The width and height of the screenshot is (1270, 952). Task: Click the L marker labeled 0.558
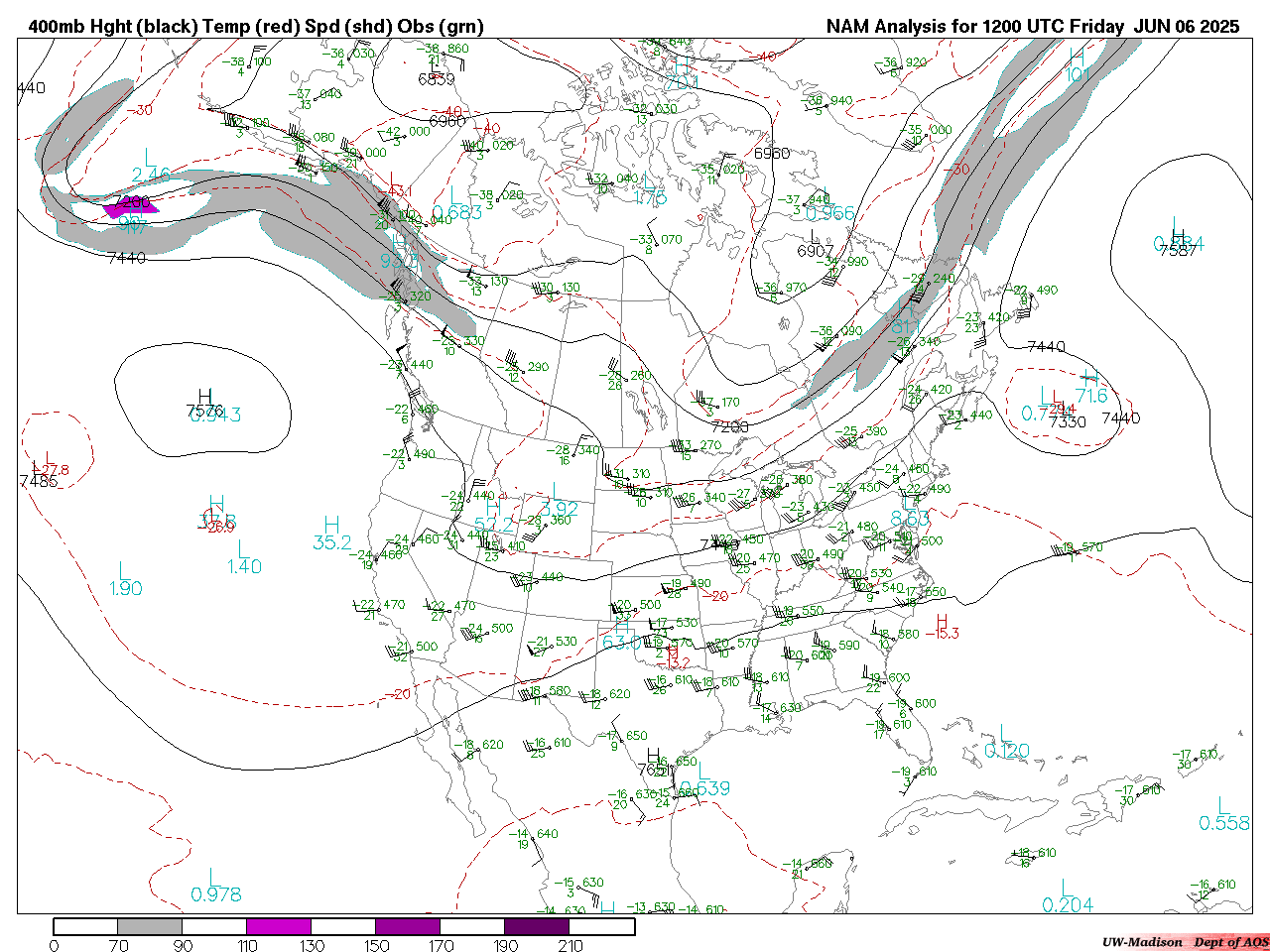click(1222, 806)
